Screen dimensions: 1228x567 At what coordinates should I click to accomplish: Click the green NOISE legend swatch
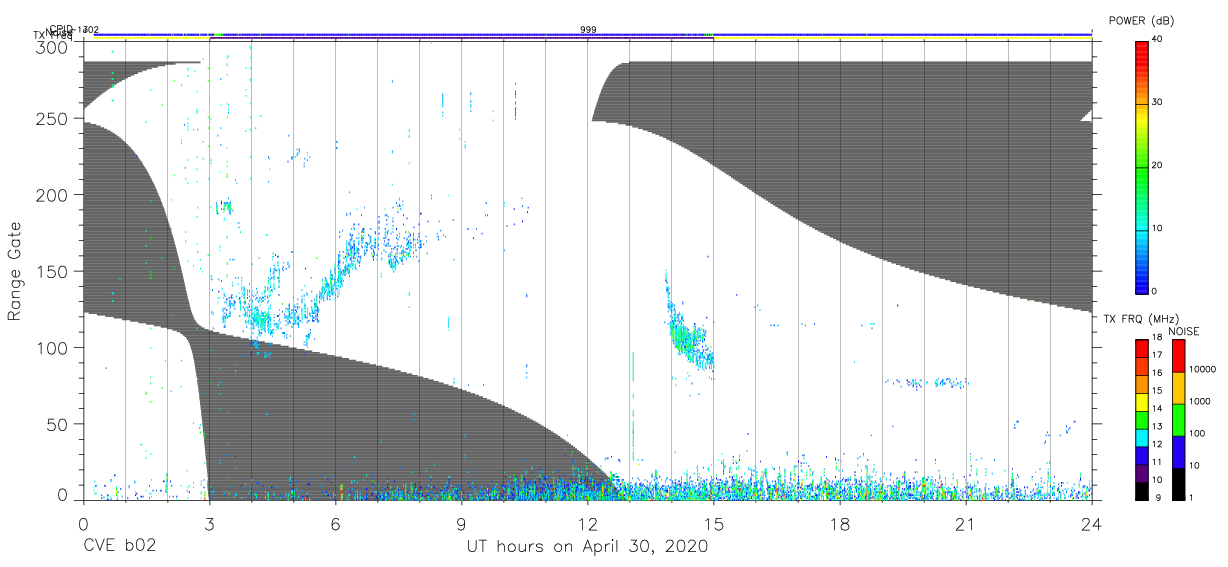pos(1177,420)
